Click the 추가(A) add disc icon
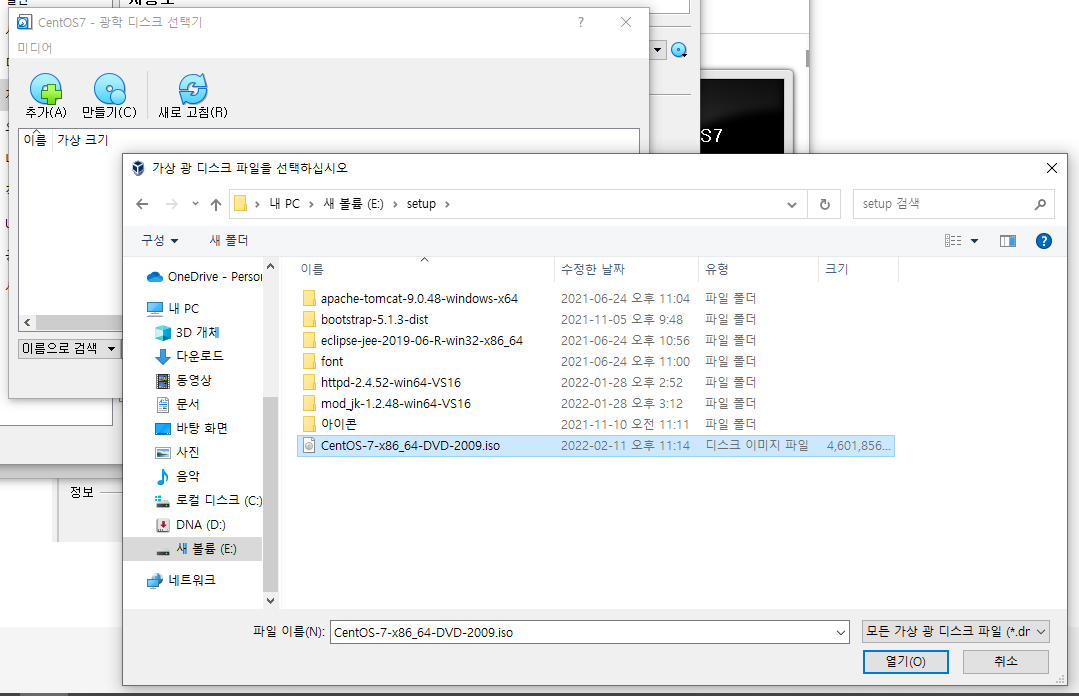Image resolution: width=1079 pixels, height=696 pixels. [45, 89]
